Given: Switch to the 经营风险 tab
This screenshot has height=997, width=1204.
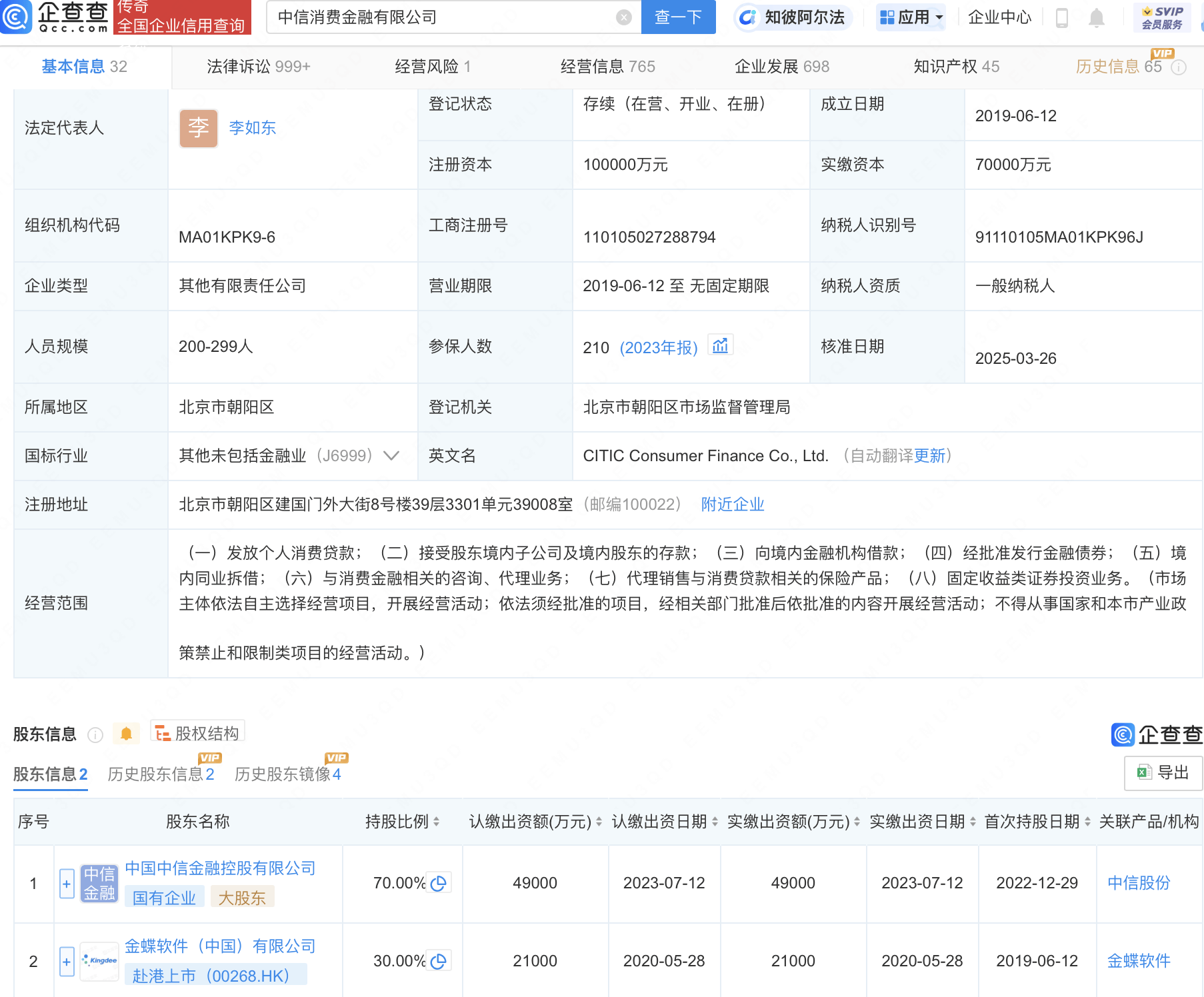Looking at the screenshot, I should (433, 67).
